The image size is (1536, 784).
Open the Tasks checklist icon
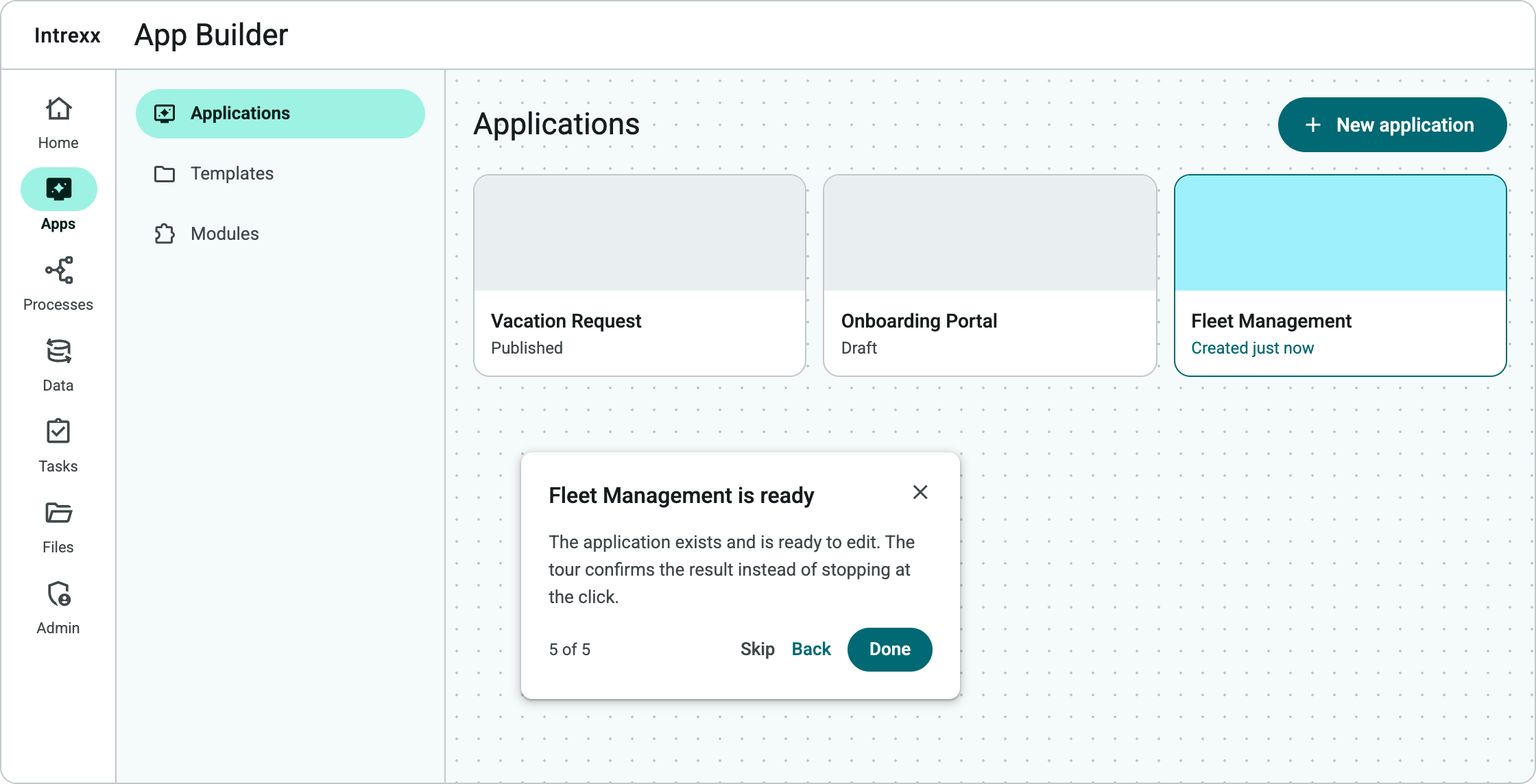click(58, 432)
